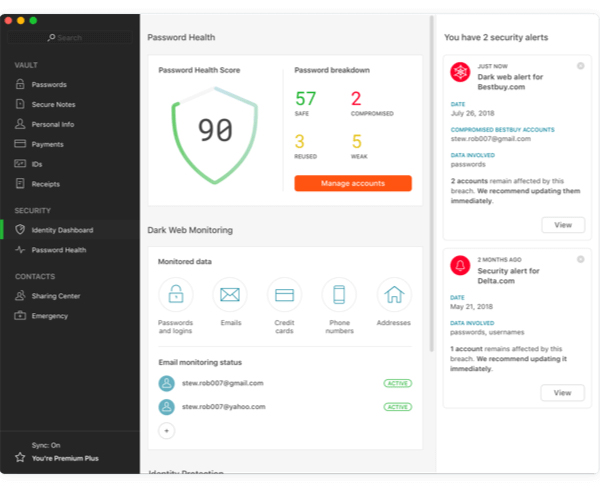Click the 2 compromised passwords count
Image resolution: width=600 pixels, height=498 pixels.
[x=356, y=99]
